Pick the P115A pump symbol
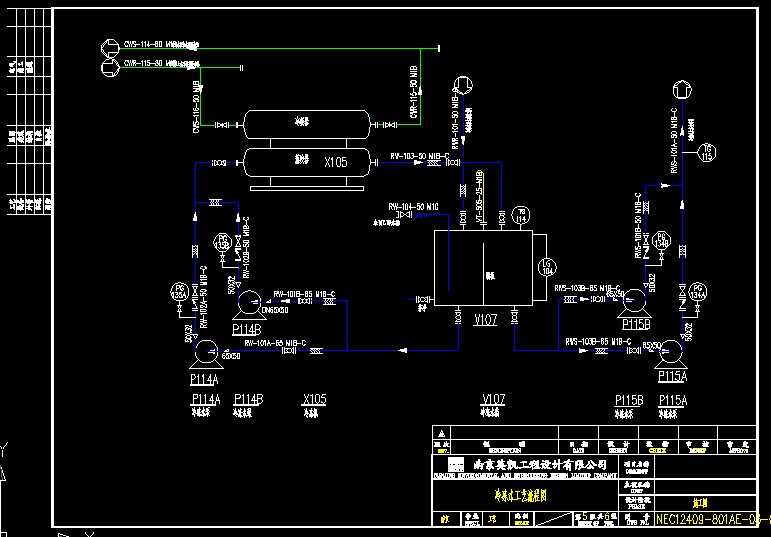The width and height of the screenshot is (771, 537). pyautogui.click(x=668, y=351)
